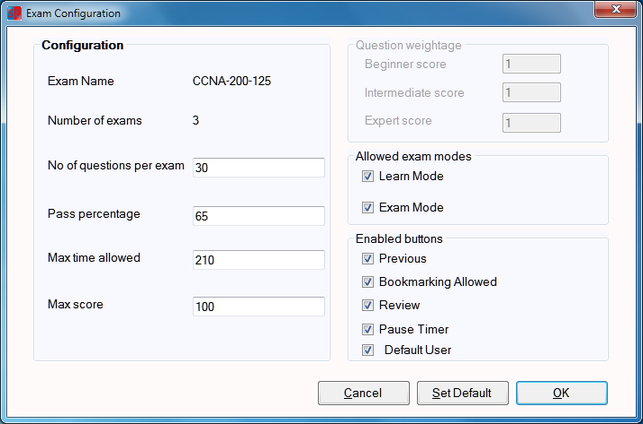Viewport: 643px width, 424px height.
Task: Close the Exam Configuration dialog
Action: point(616,9)
